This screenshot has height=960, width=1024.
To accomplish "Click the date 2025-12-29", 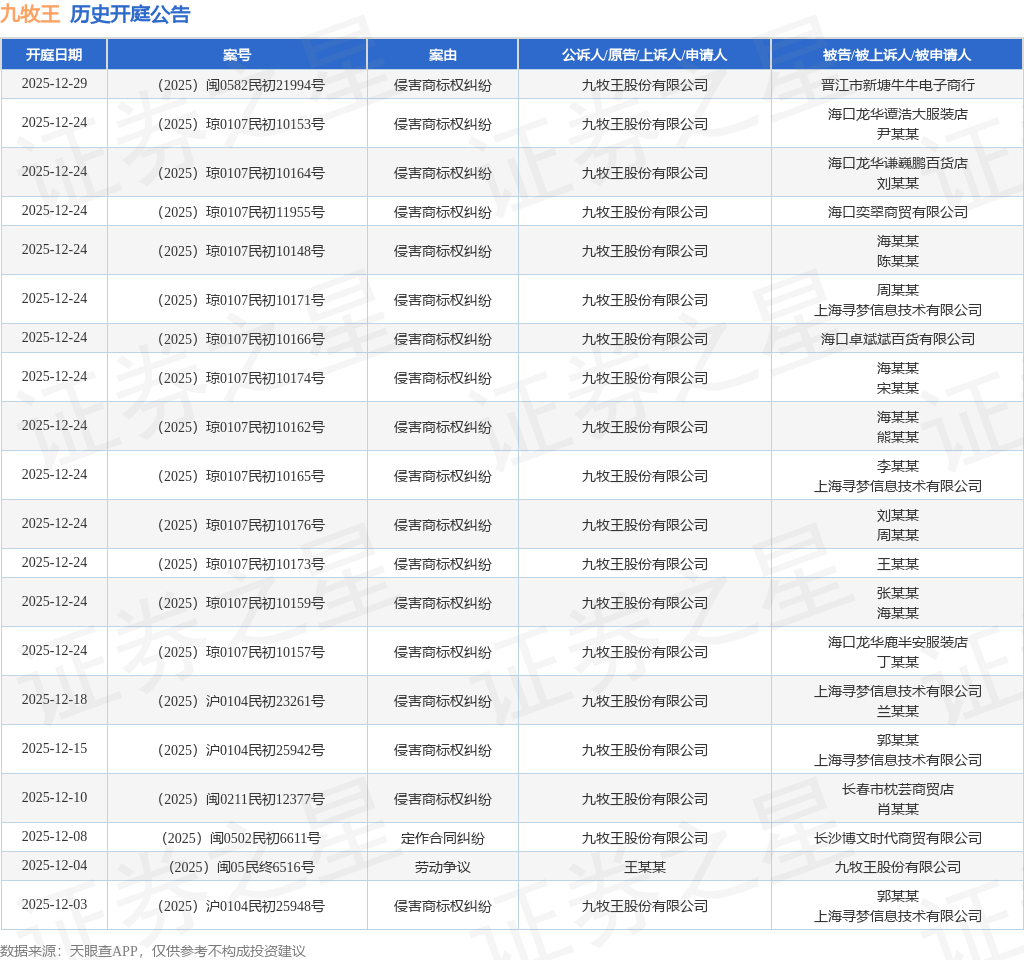I will [54, 84].
